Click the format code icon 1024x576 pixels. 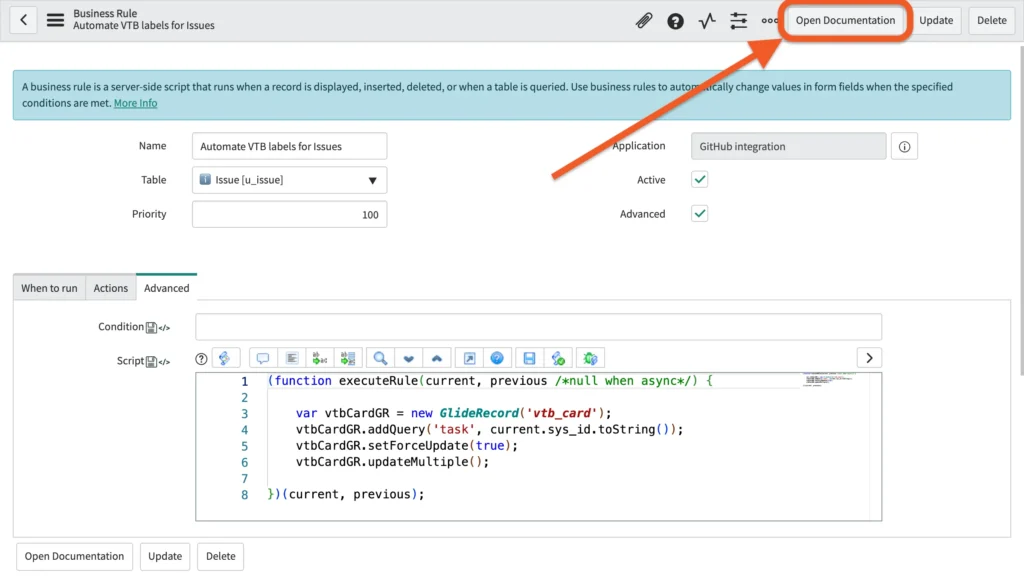tap(292, 358)
